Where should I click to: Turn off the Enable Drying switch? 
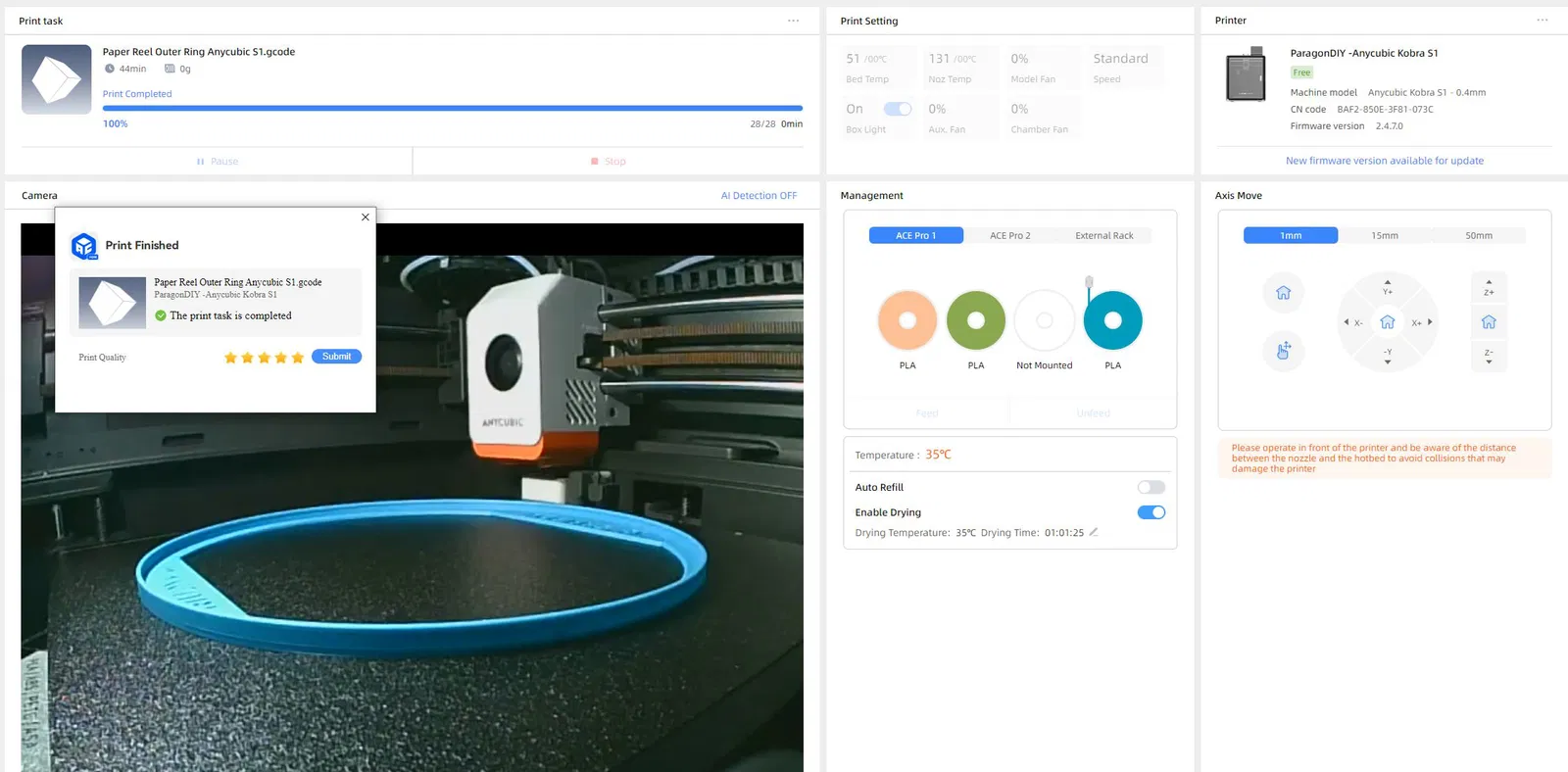click(1151, 512)
